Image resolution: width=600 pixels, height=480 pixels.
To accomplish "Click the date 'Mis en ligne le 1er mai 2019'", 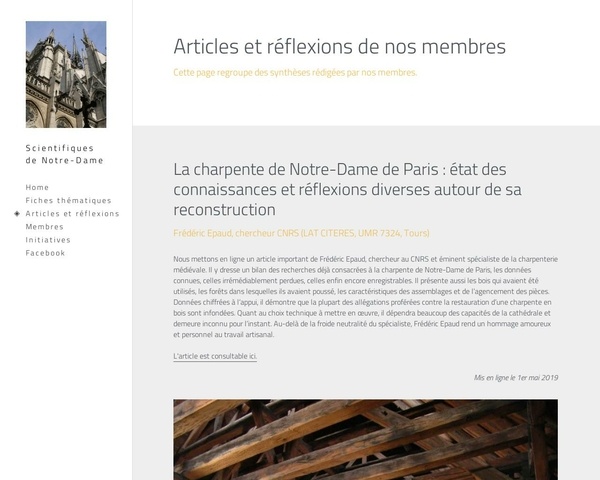I will click(x=516, y=377).
